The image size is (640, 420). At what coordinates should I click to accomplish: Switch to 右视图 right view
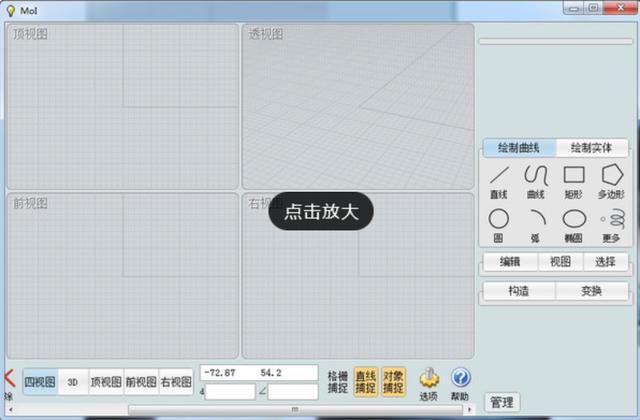176,382
